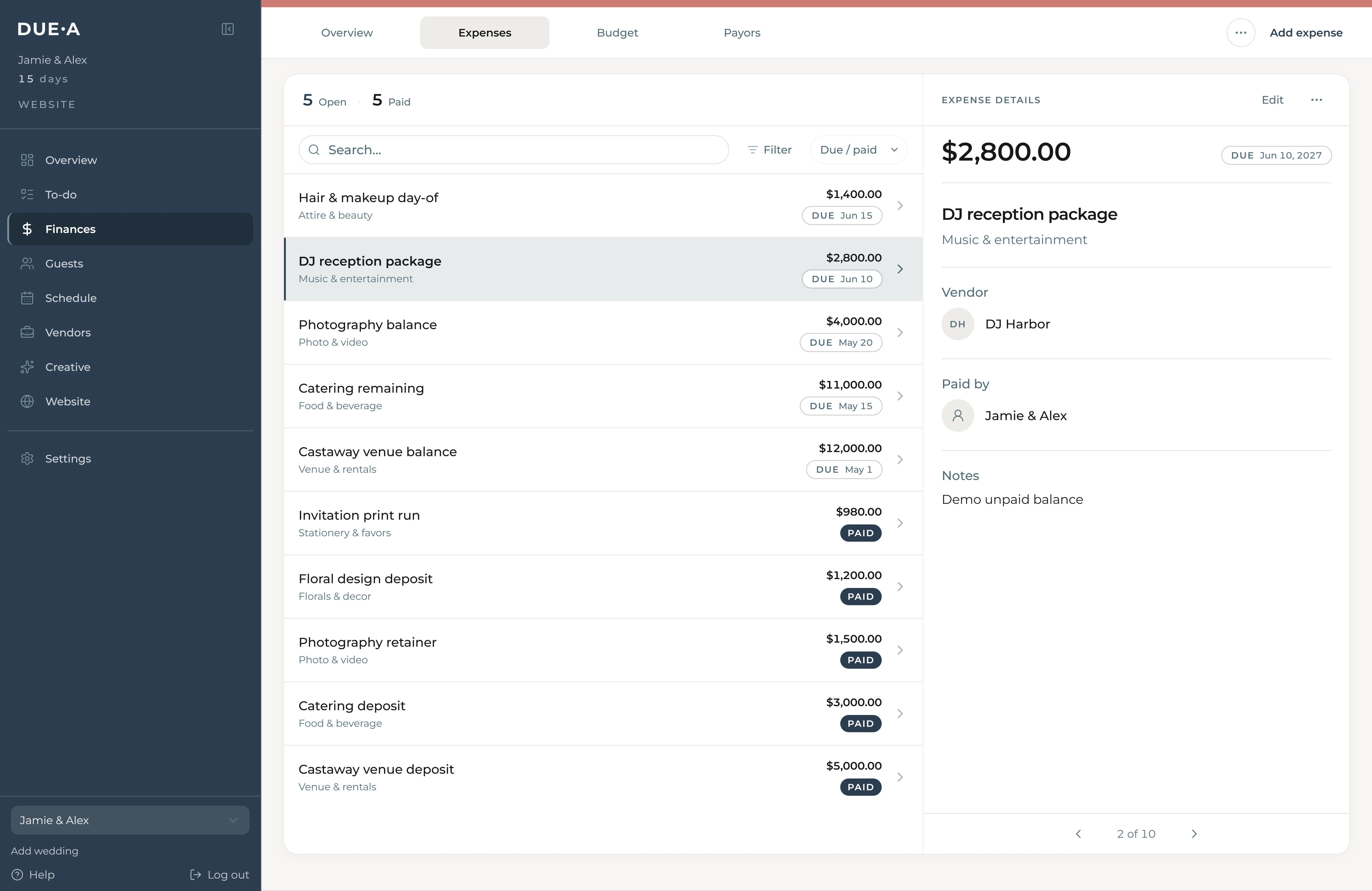Screen dimensions: 1372x891
Task: Expand Photography retainer chevron
Action: [x=900, y=650]
